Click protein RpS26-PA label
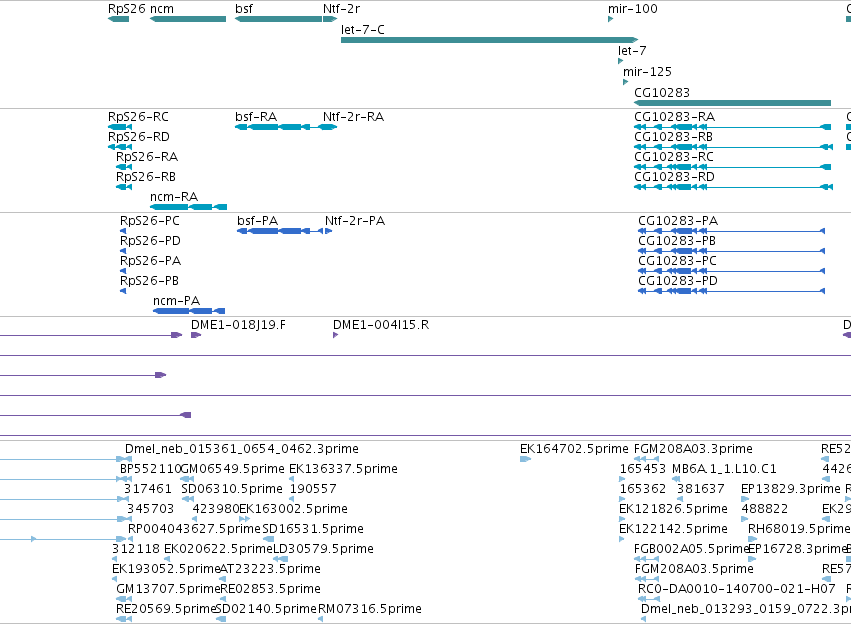Screen dimensions: 851x624 150,261
